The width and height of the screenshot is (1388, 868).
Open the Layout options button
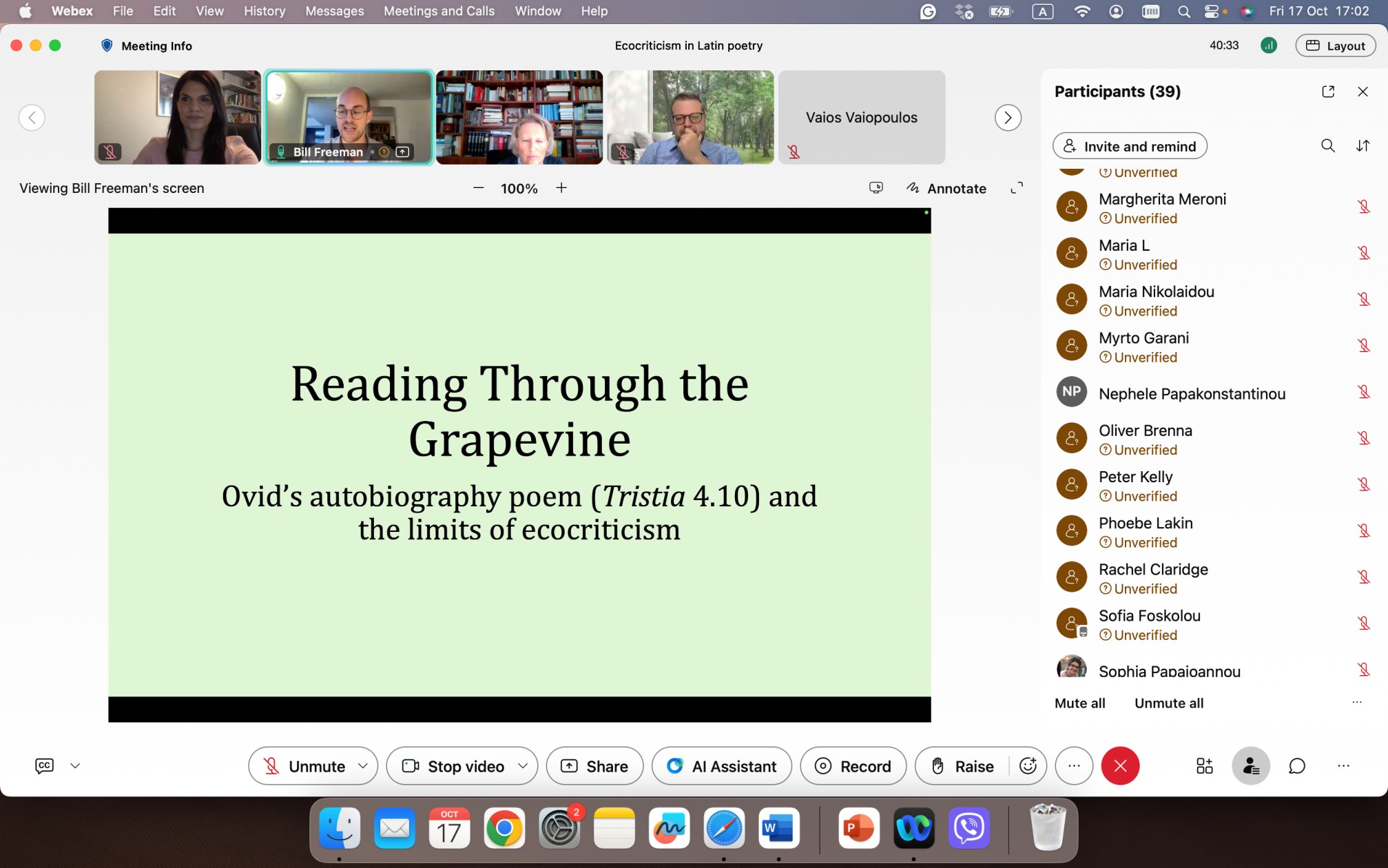1335,45
